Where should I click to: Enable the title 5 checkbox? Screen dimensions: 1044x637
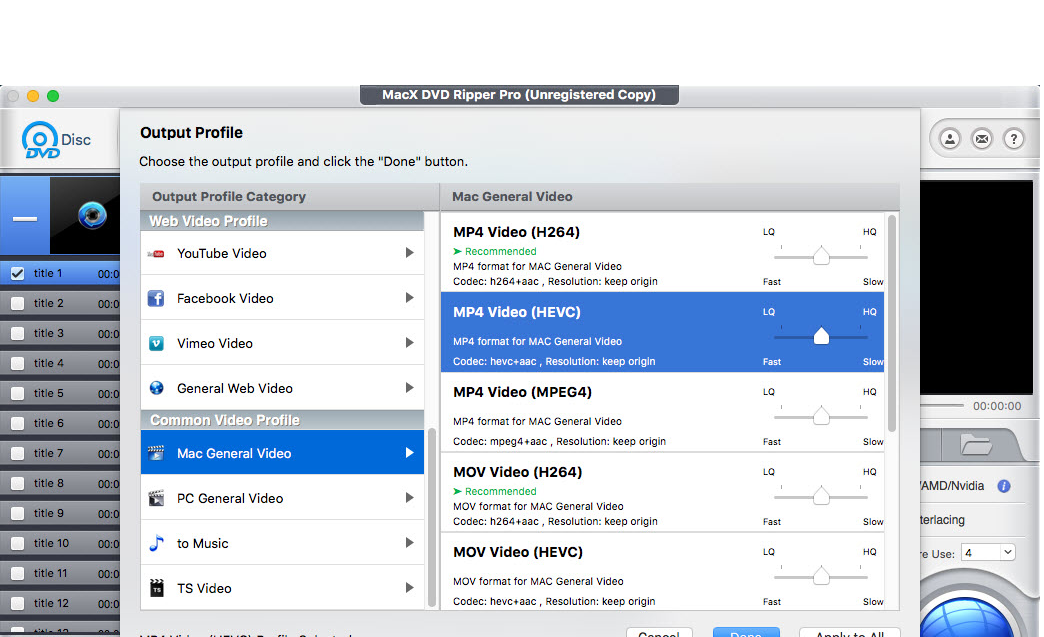point(17,393)
